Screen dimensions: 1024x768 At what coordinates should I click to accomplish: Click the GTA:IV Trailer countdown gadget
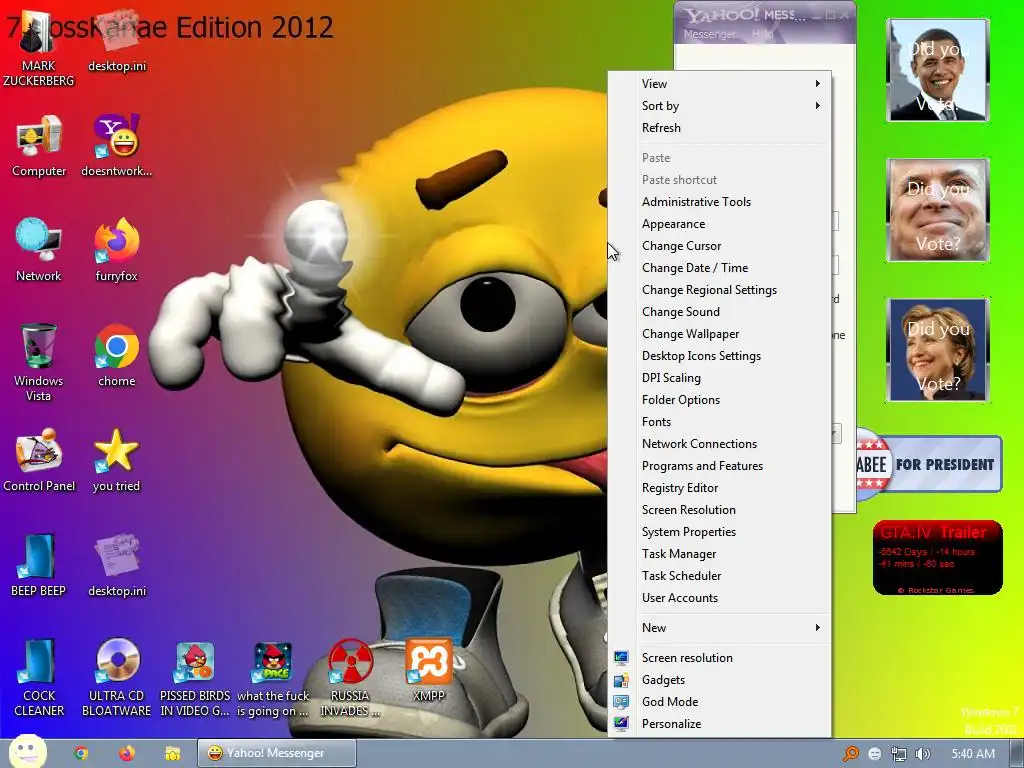point(937,558)
